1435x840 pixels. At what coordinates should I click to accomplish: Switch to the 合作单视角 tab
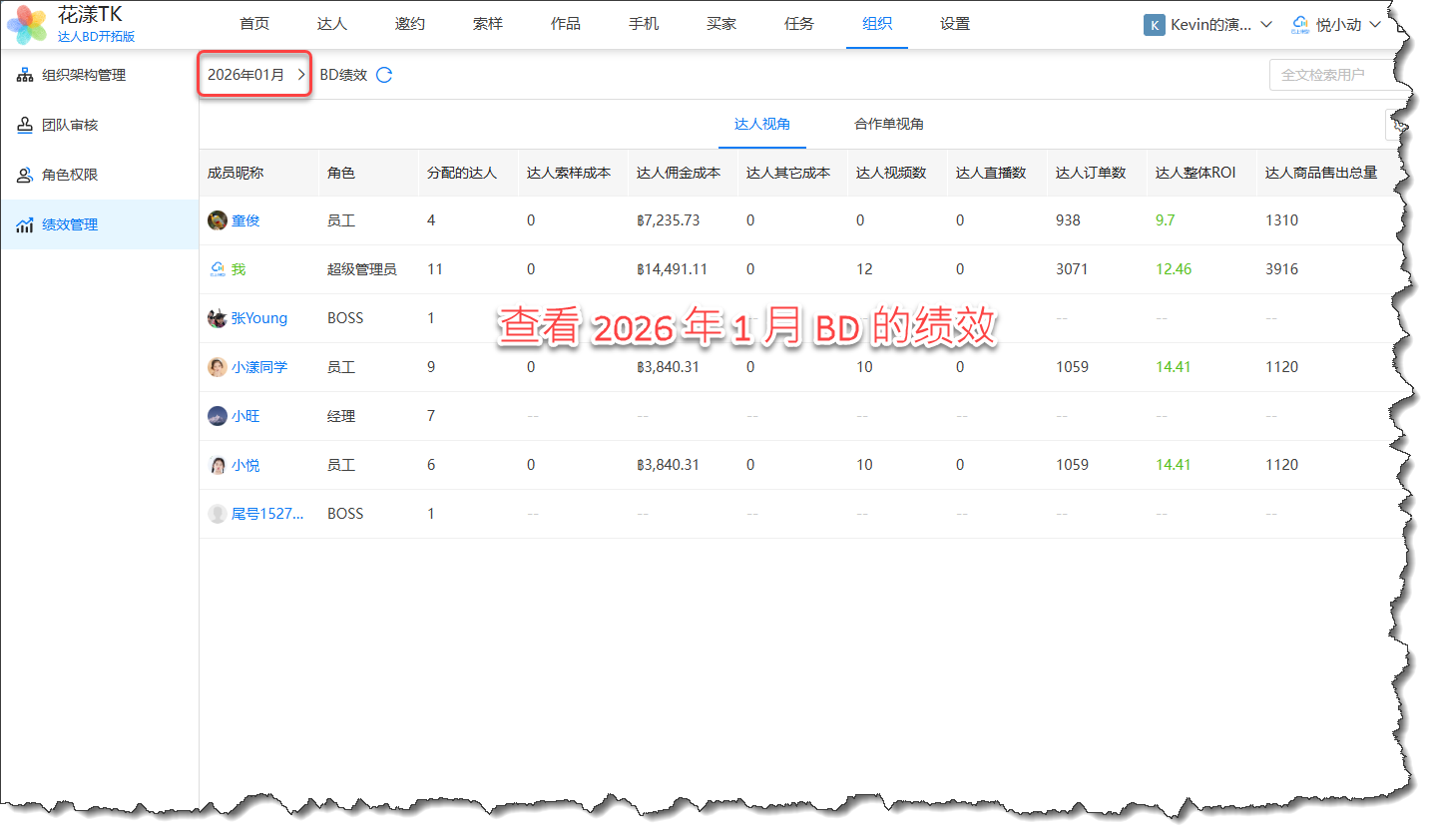point(888,124)
